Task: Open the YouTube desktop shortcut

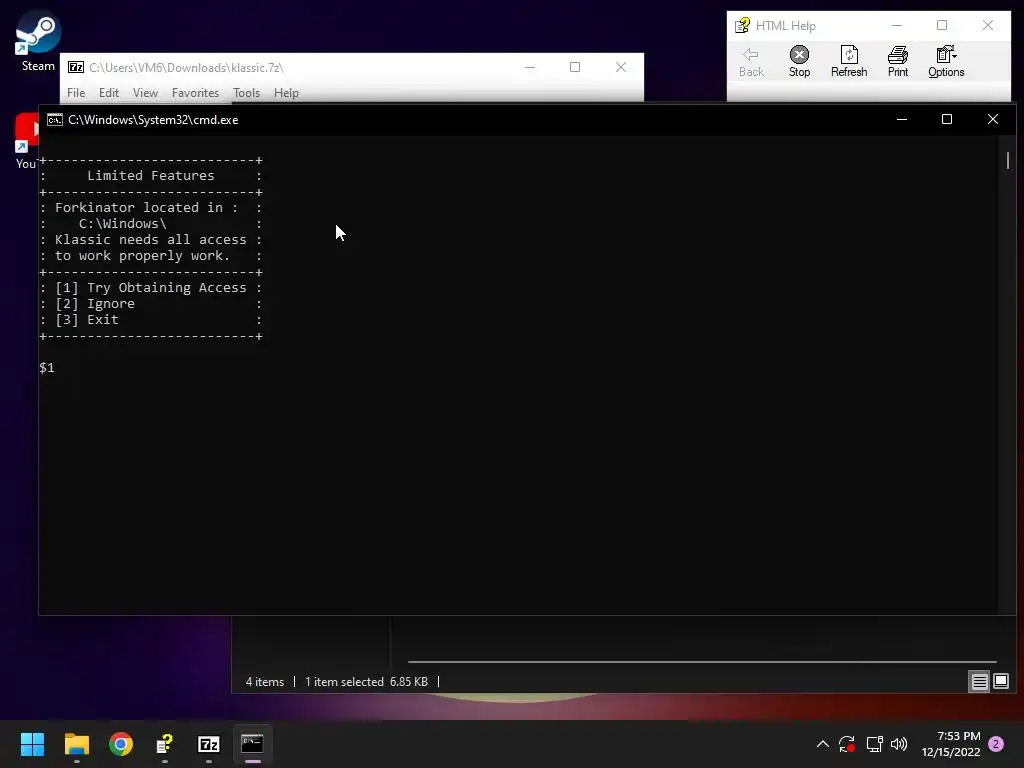Action: [x=26, y=140]
